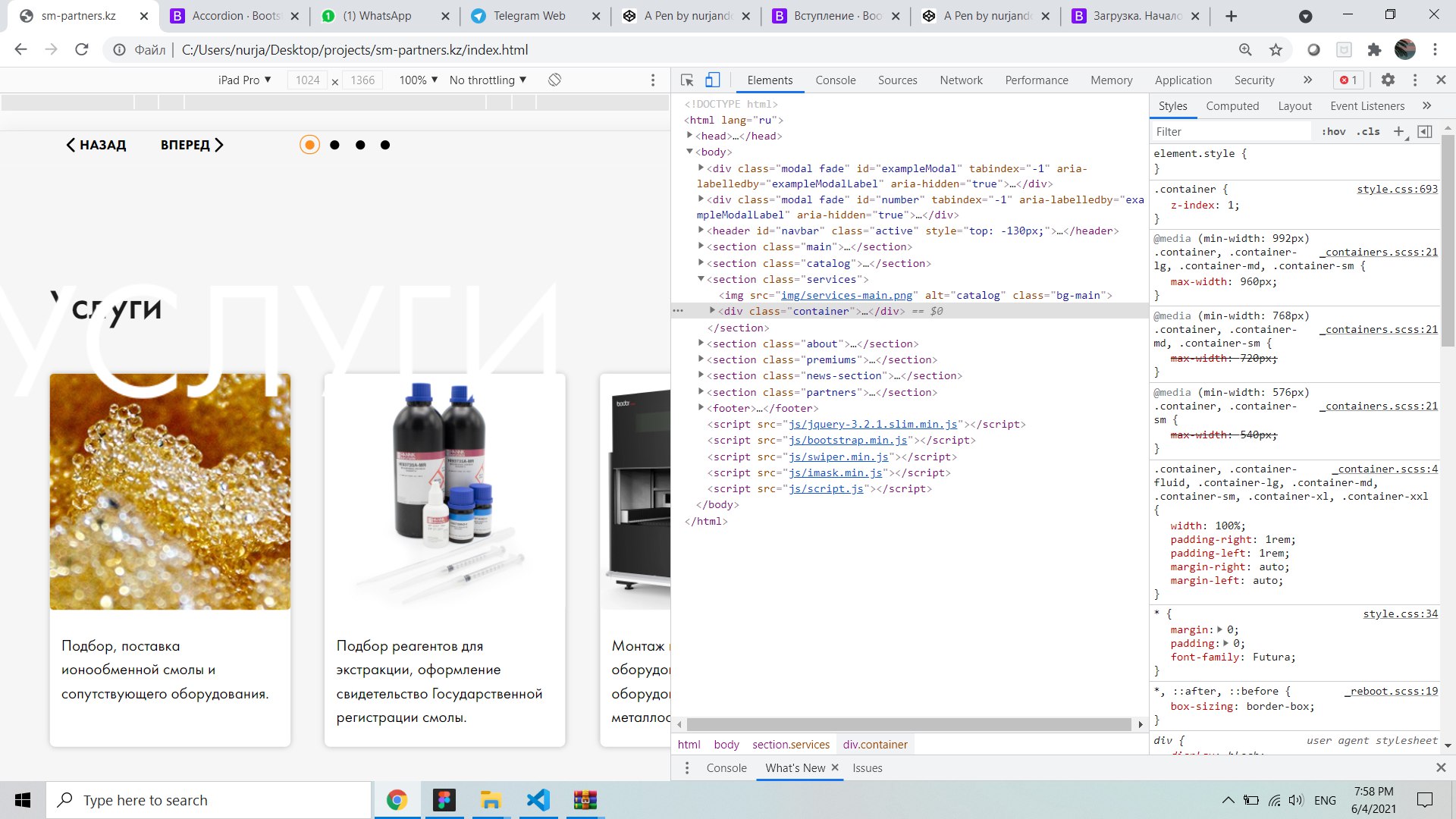Open the js/swiper.min.js link

(838, 457)
